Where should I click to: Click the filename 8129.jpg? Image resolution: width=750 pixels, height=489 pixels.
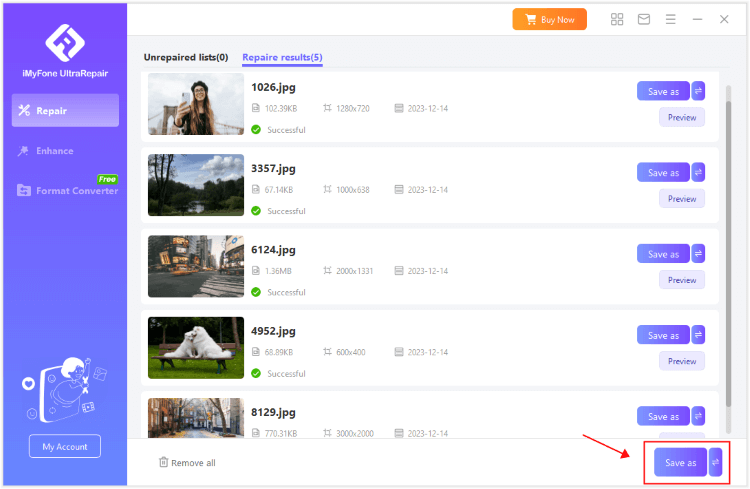pyautogui.click(x=274, y=412)
